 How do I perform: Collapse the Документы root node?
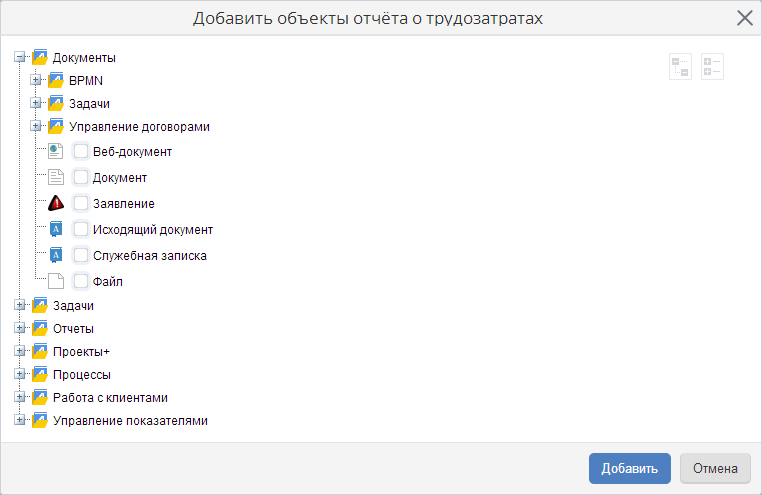pos(19,58)
